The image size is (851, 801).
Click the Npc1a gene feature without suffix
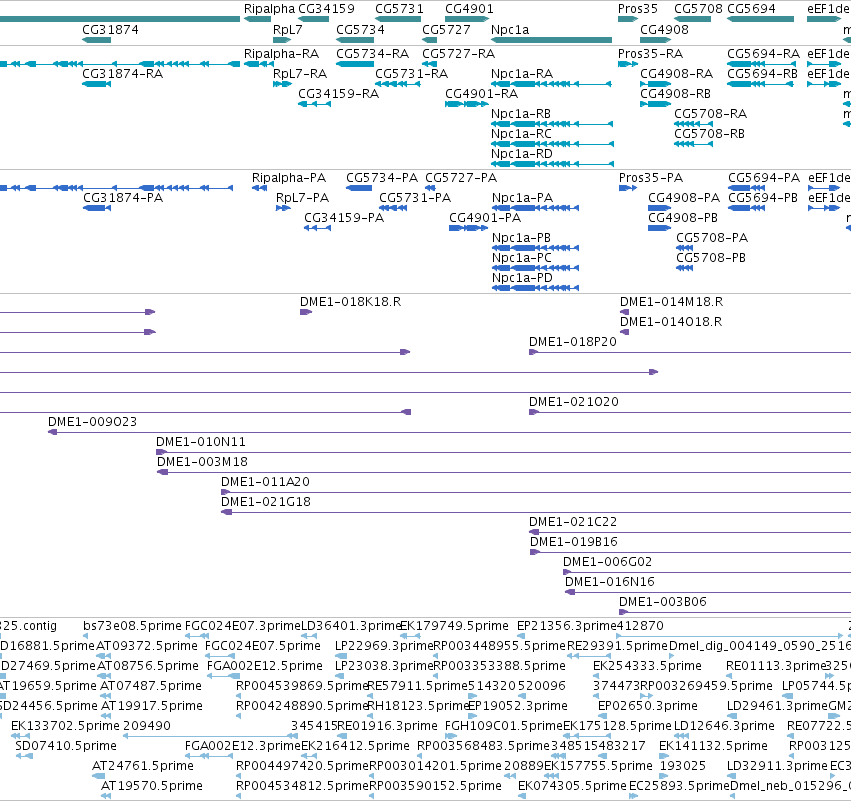[x=551, y=40]
